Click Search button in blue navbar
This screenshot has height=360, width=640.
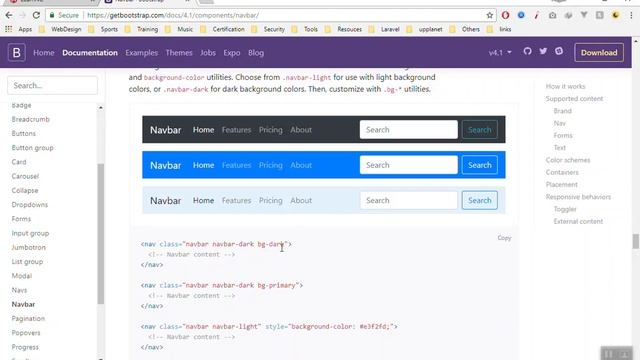480,165
